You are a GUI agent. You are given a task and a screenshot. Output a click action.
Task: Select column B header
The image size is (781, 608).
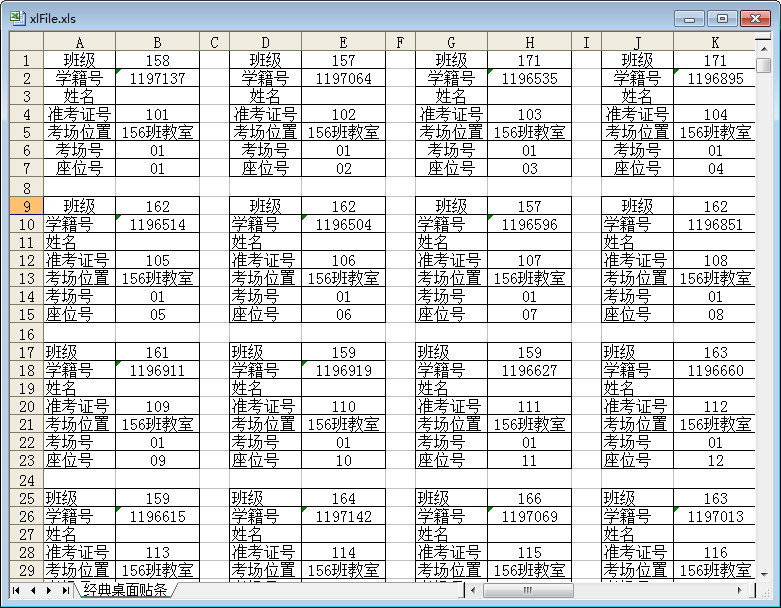(157, 42)
